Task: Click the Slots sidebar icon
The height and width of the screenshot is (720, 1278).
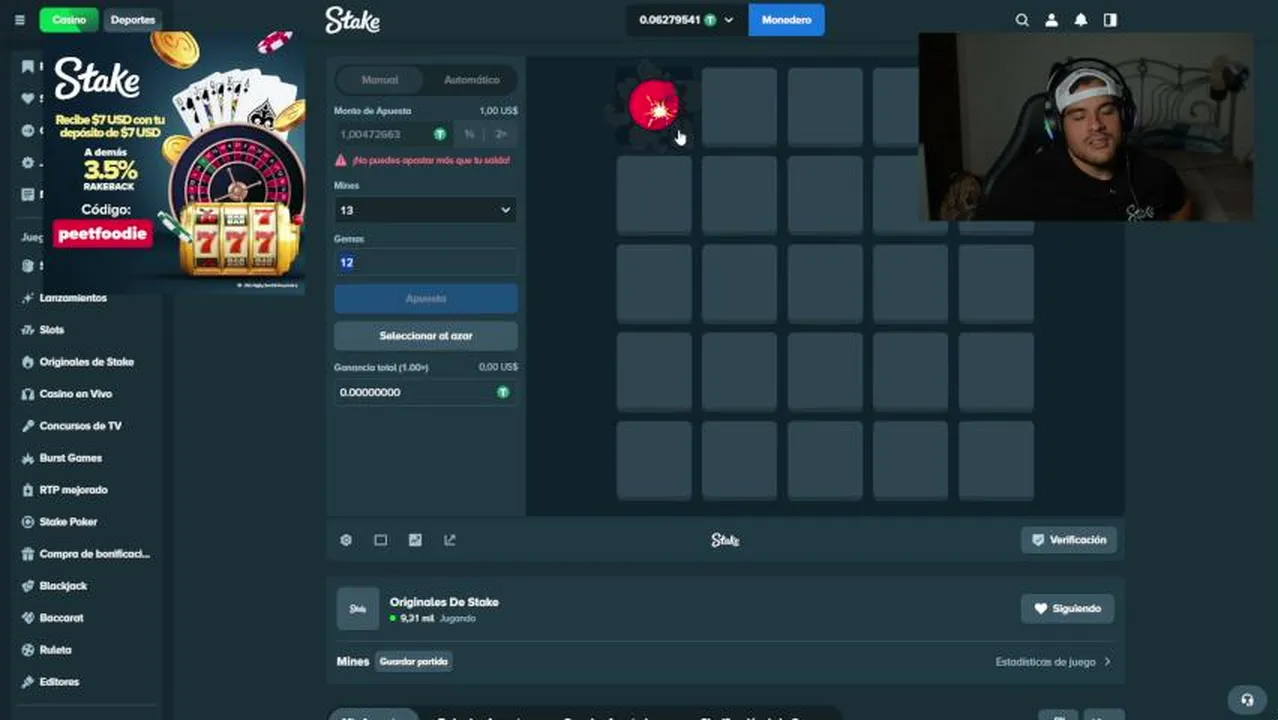Action: (x=28, y=330)
